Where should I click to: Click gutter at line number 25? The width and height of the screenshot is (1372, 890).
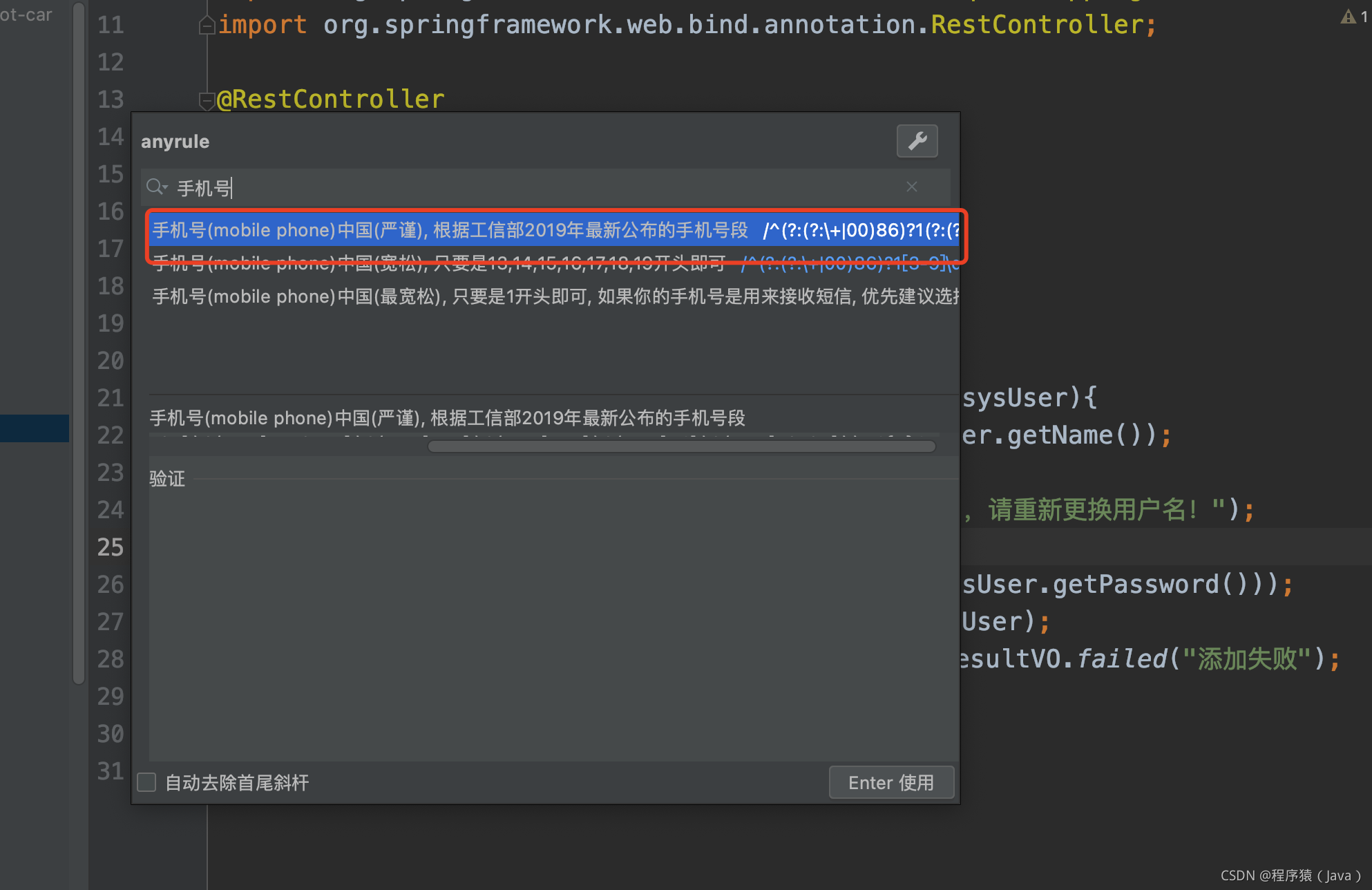pos(111,547)
